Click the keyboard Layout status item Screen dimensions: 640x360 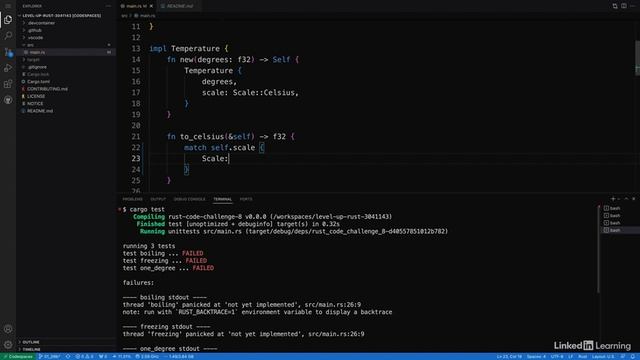tap(603, 356)
